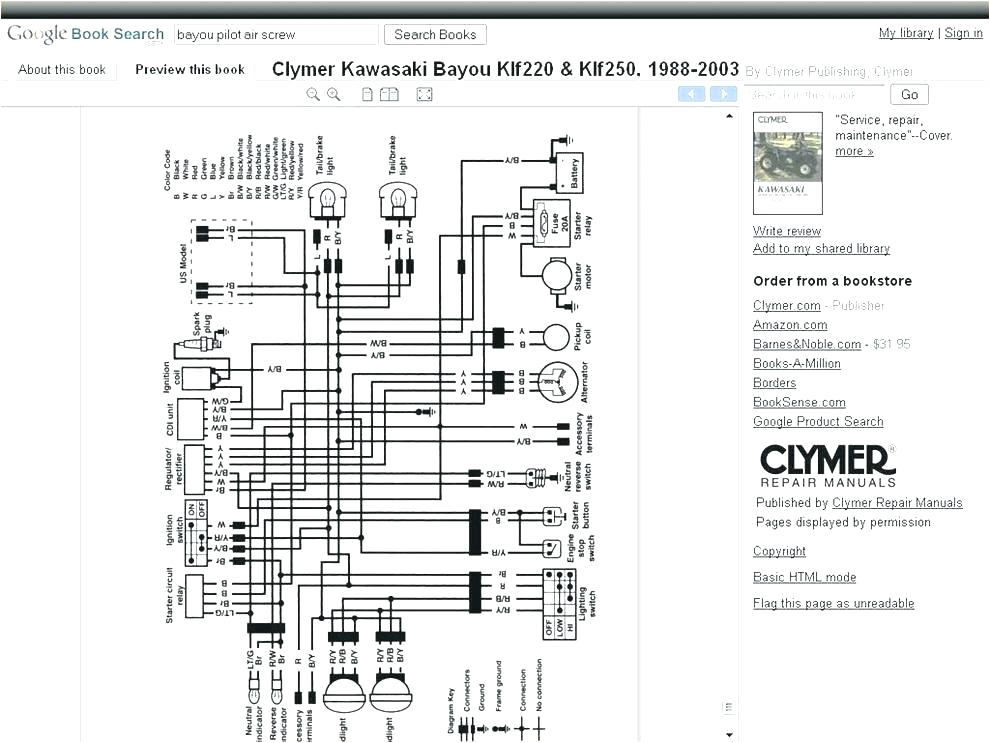Image resolution: width=990 pixels, height=743 pixels.
Task: Click the Search Books button
Action: click(x=435, y=34)
